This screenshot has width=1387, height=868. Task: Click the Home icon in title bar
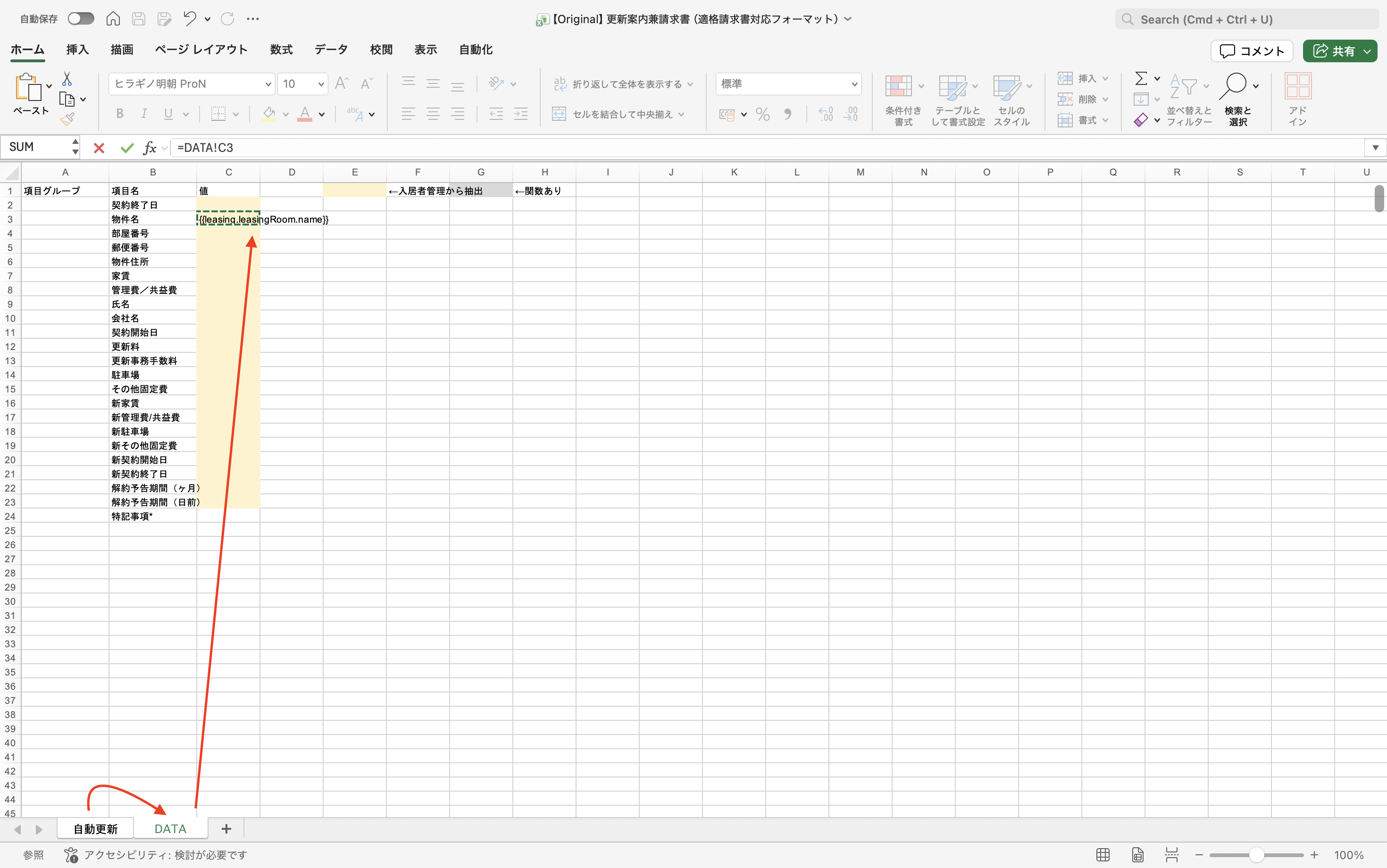[x=113, y=19]
